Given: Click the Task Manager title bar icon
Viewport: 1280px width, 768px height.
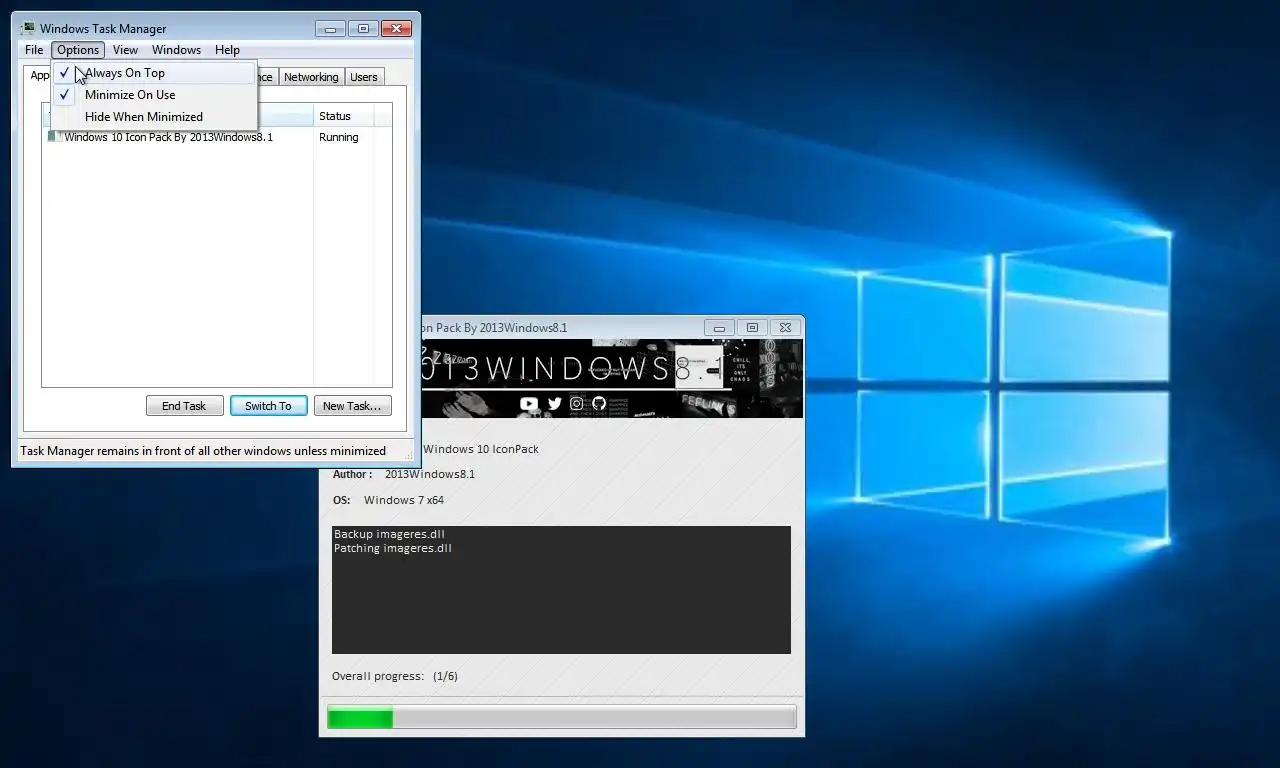Looking at the screenshot, I should (x=28, y=29).
